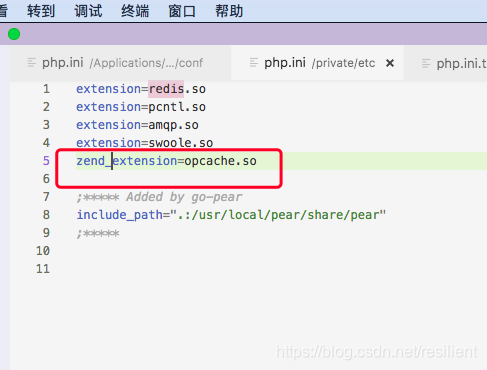
Task: Click the ';*****' comment on line 9
Action: (x=98, y=233)
